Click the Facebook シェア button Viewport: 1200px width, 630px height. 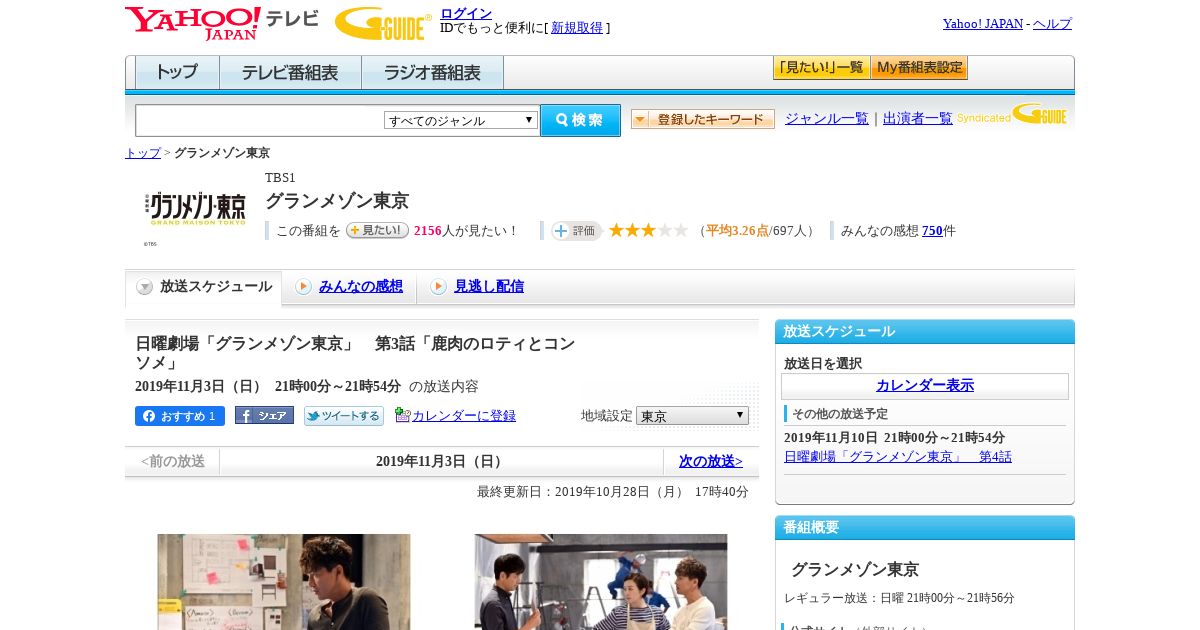[x=264, y=415]
